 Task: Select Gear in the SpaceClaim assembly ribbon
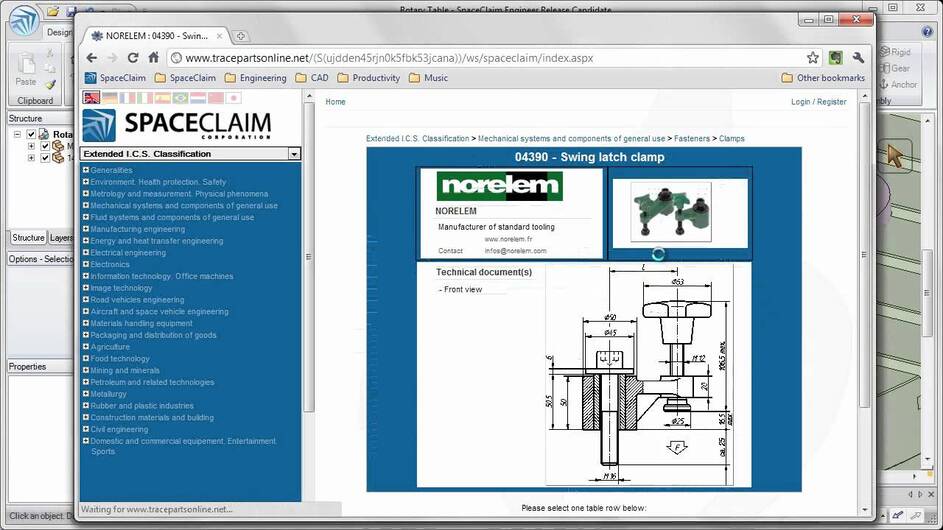tap(895, 68)
